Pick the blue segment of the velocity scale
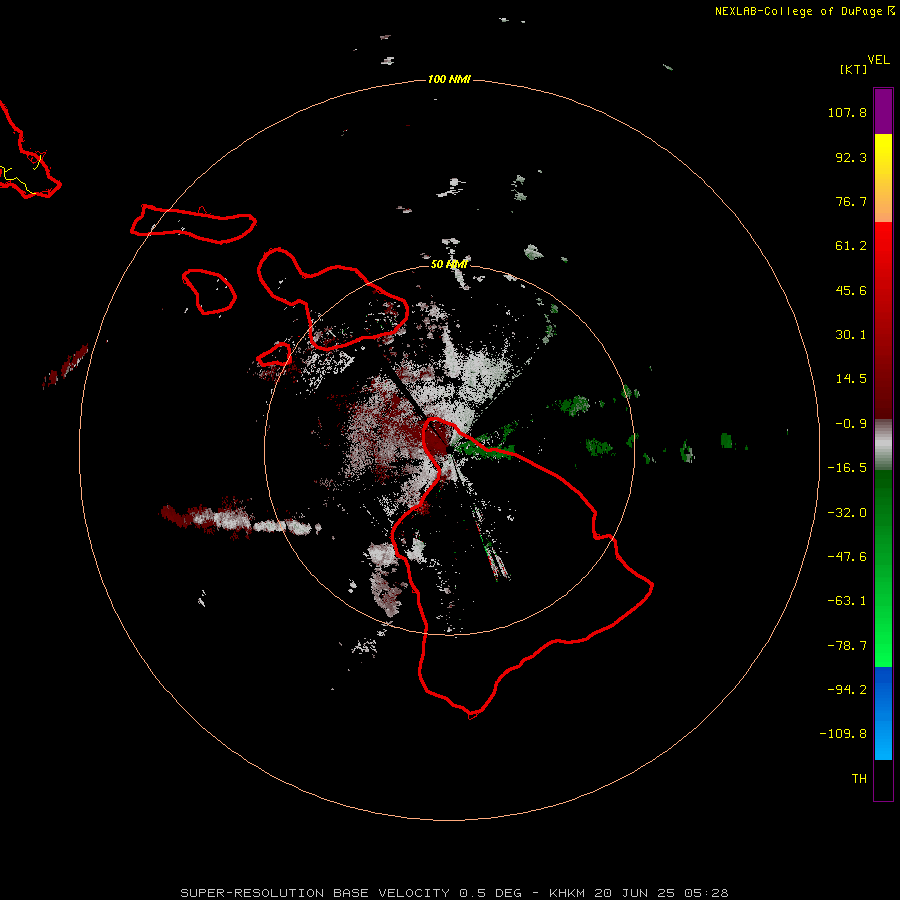 click(x=883, y=713)
